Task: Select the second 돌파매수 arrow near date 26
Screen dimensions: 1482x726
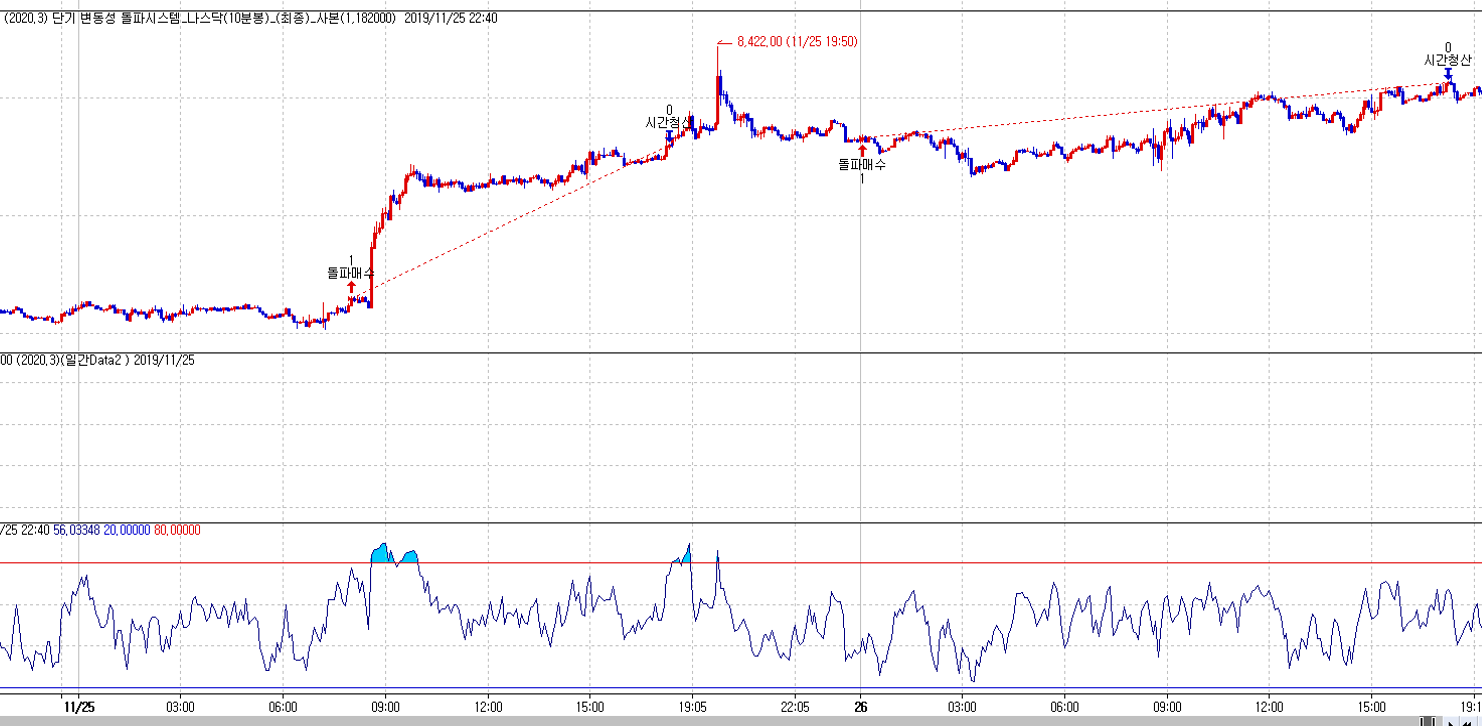Action: pyautogui.click(x=862, y=150)
